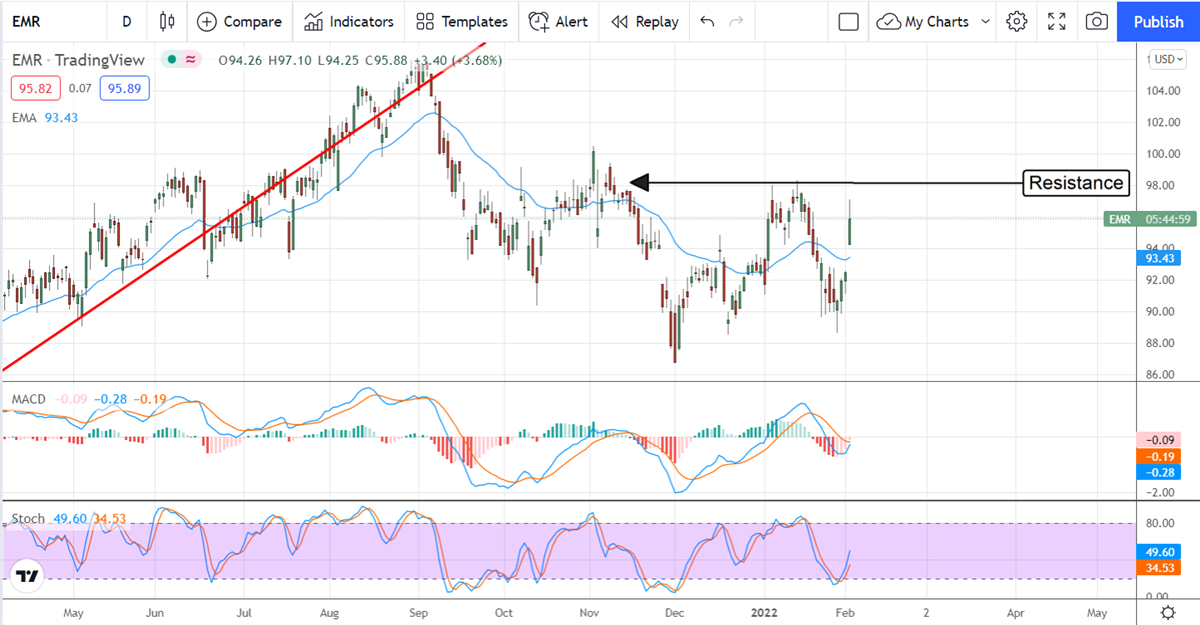Take a chart snapshot with camera icon
This screenshot has width=1200, height=625.
(1097, 21)
